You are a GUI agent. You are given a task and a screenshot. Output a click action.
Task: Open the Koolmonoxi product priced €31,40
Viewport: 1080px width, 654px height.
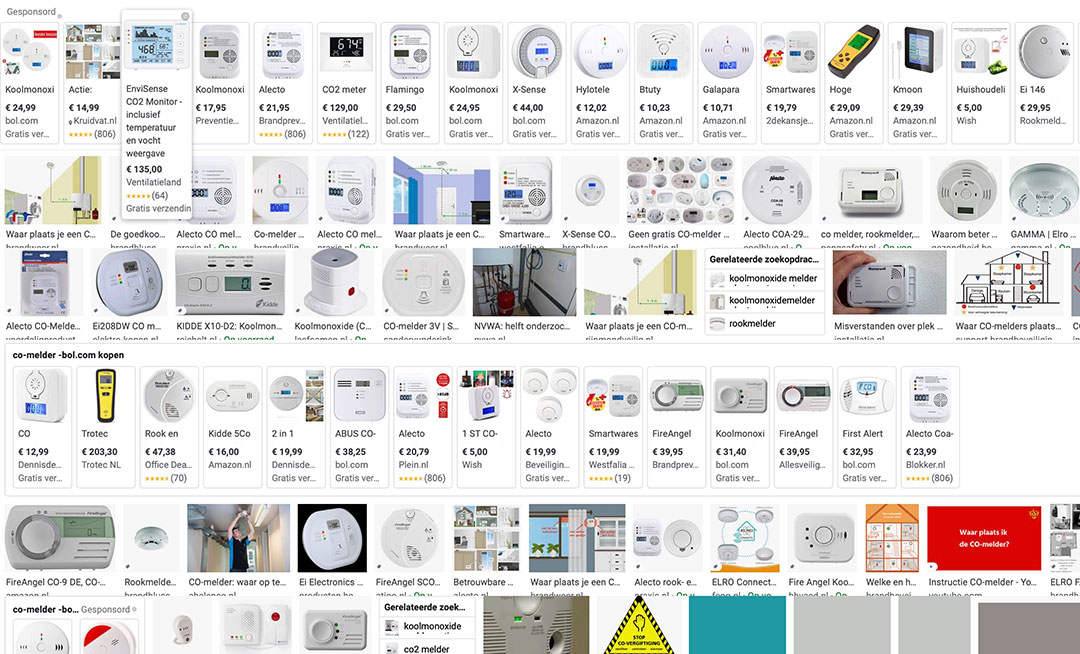point(739,427)
